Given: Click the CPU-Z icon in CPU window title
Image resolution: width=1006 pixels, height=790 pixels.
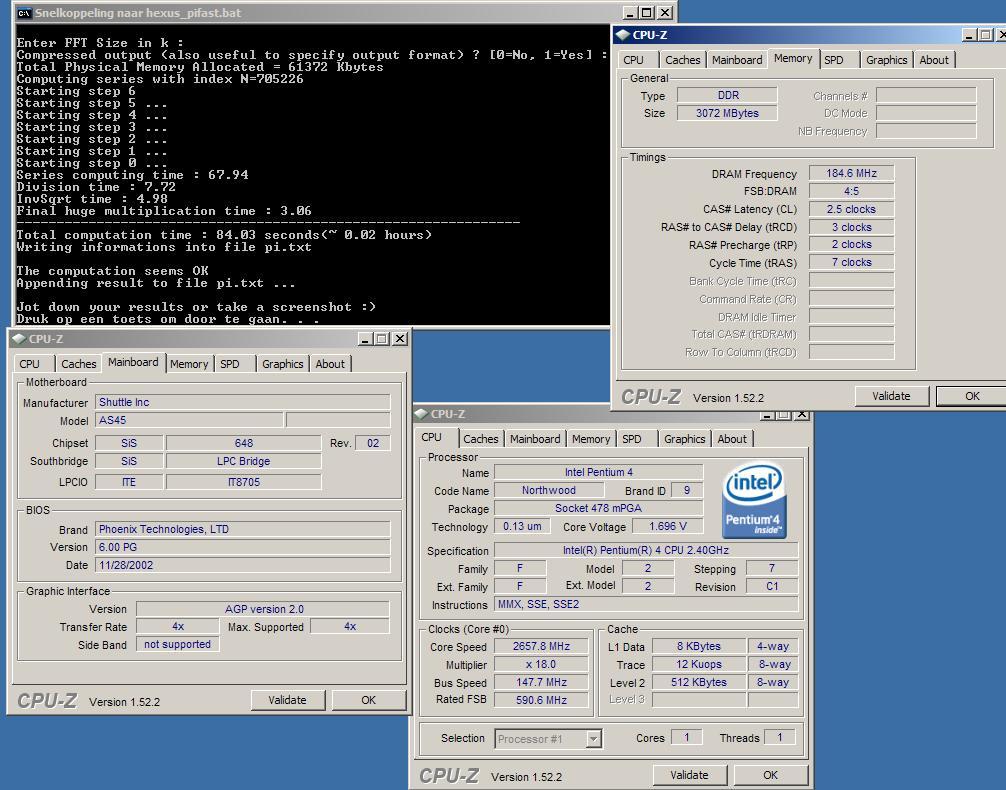Looking at the screenshot, I should (422, 414).
